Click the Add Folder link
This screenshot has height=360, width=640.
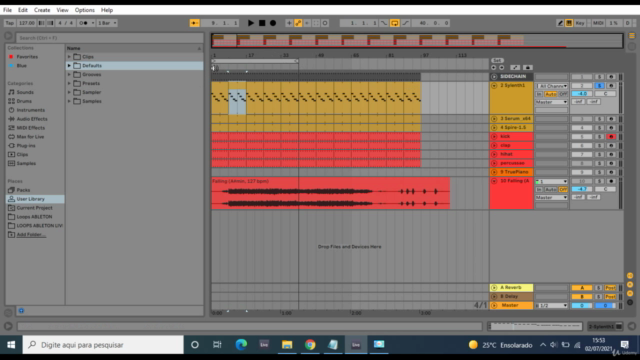(x=31, y=235)
